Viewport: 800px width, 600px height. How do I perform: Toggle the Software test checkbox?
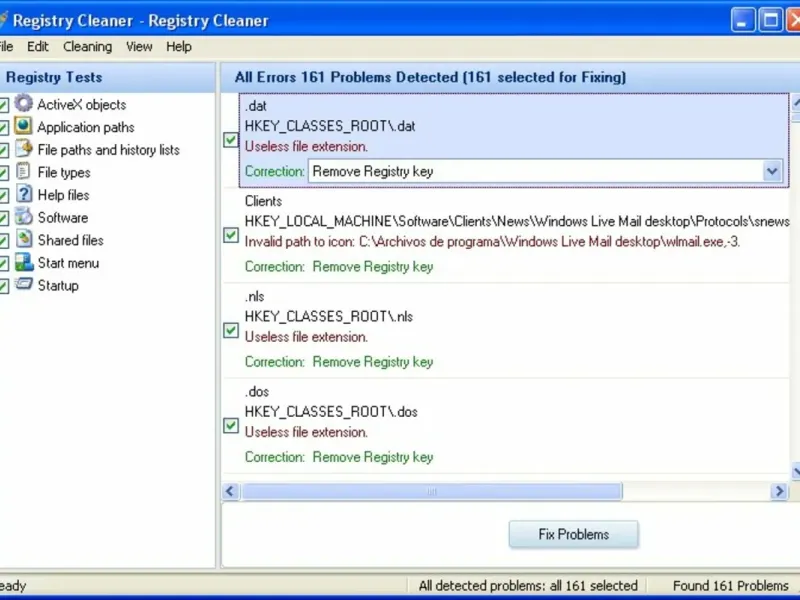(3, 219)
